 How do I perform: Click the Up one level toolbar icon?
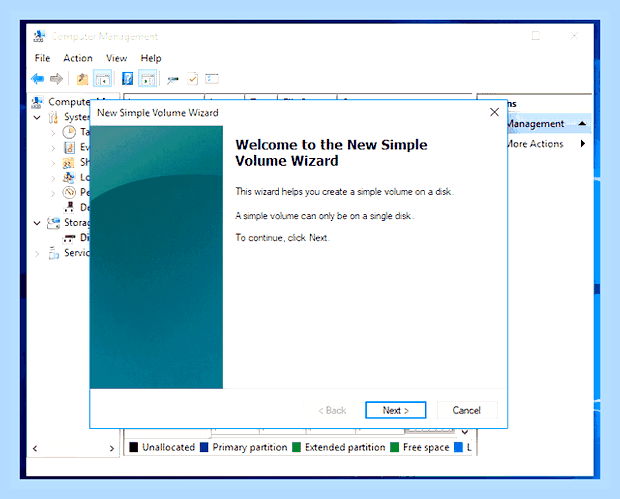(x=82, y=79)
